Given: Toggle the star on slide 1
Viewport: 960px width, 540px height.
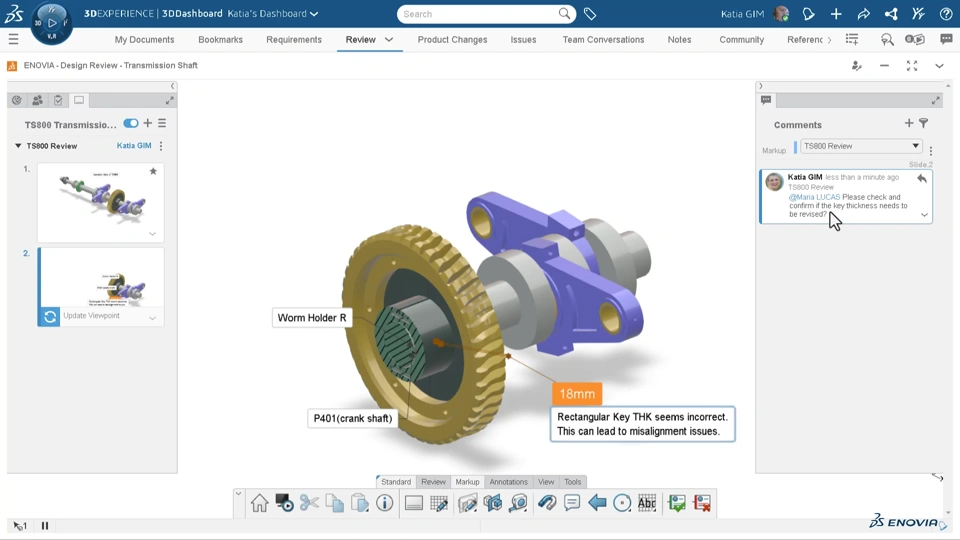Looking at the screenshot, I should pos(153,171).
